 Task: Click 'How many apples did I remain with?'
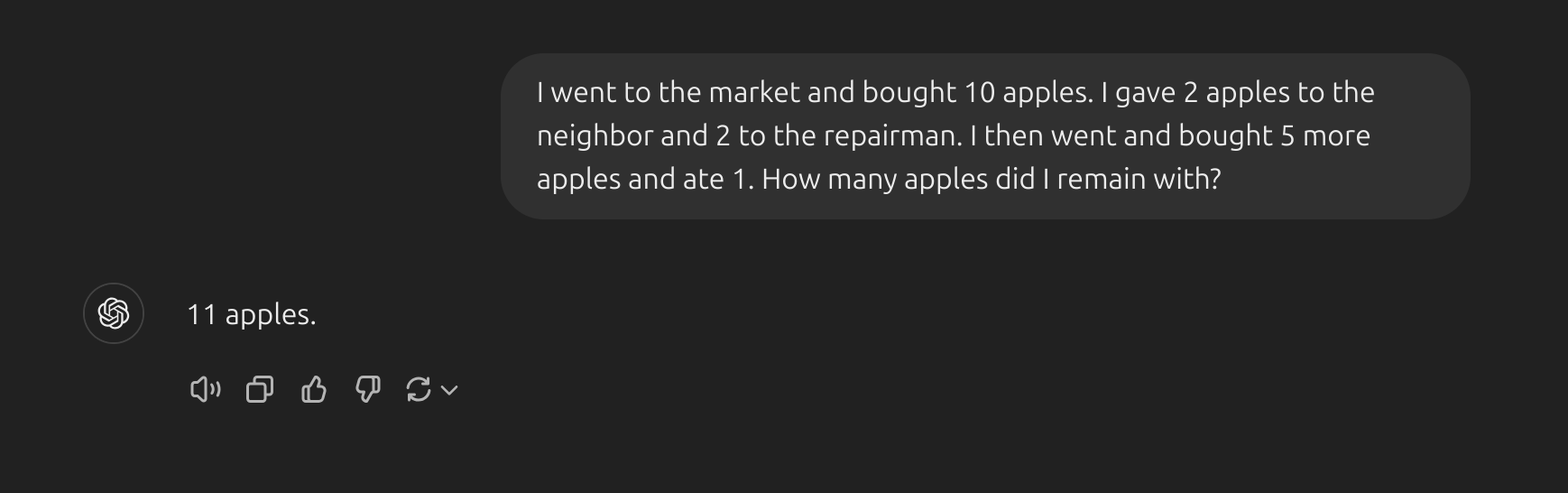pyautogui.click(x=991, y=180)
